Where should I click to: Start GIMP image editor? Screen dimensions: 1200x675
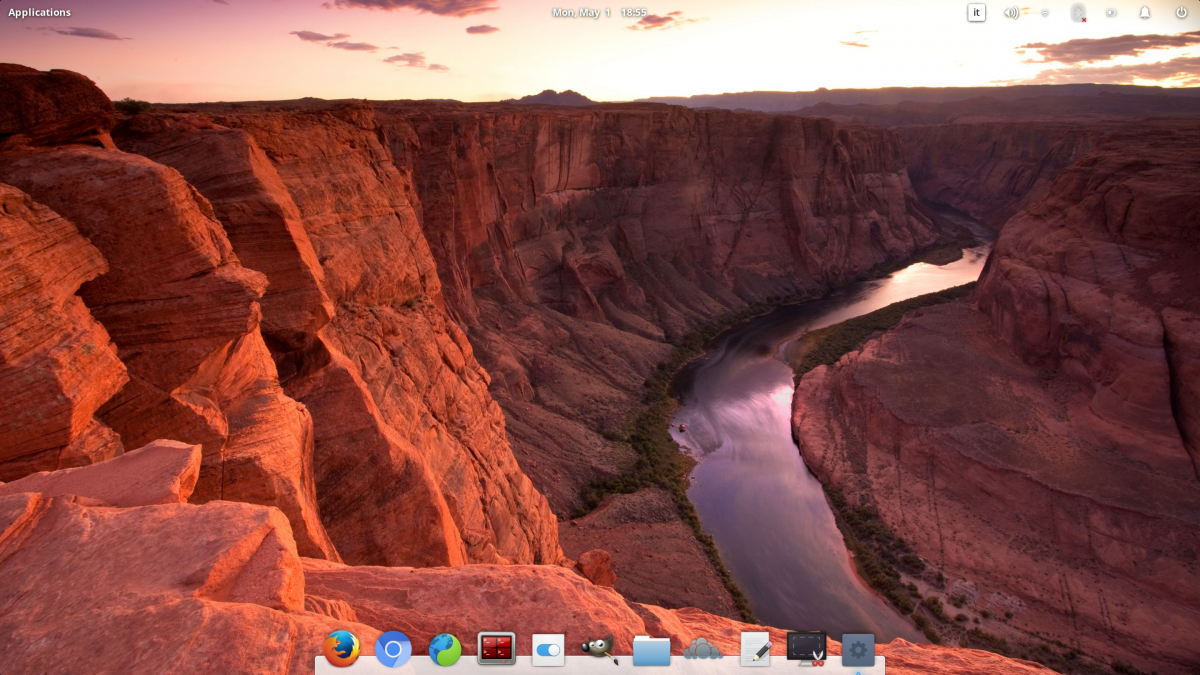click(600, 649)
